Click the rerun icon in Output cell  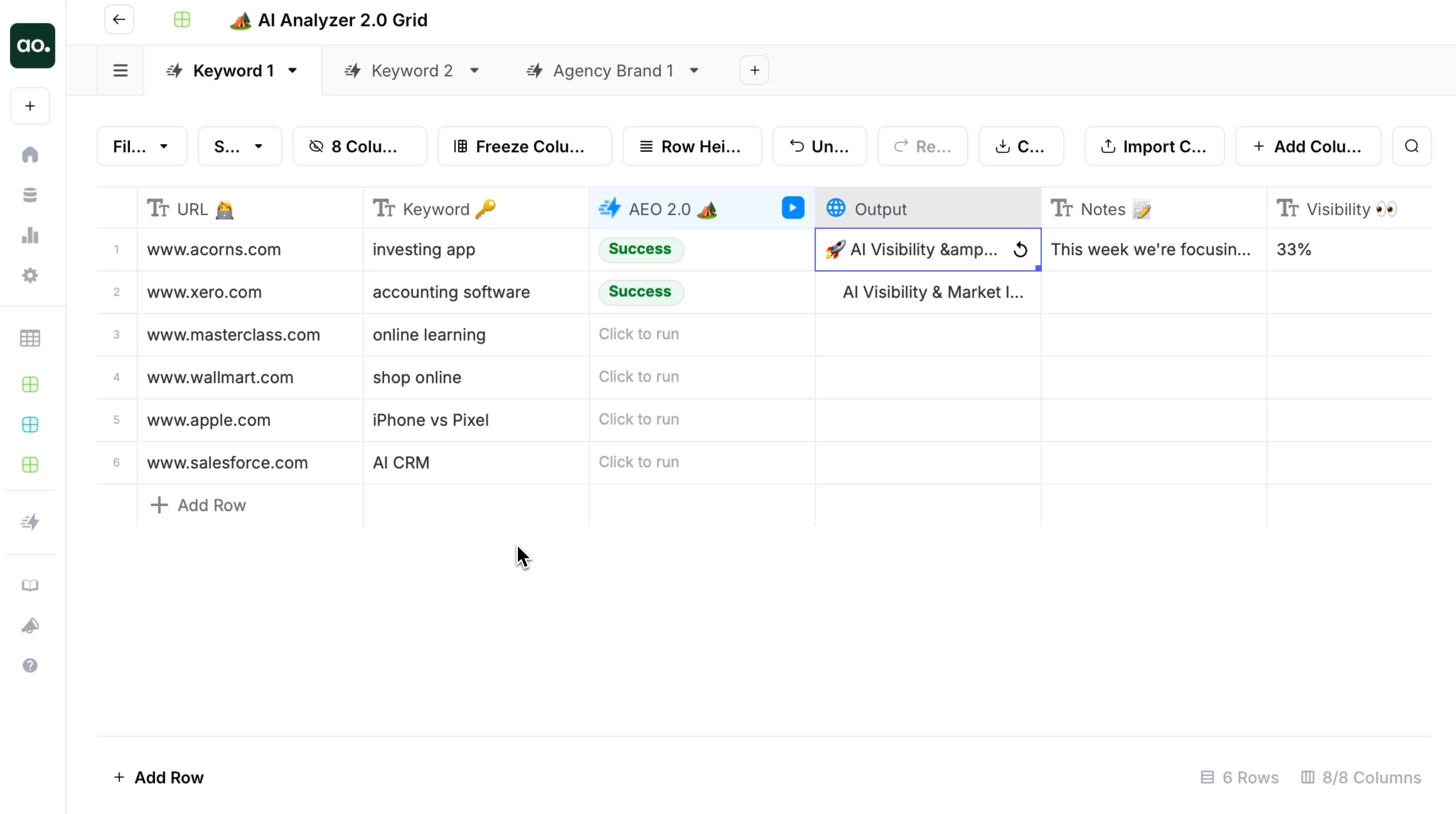click(1020, 249)
